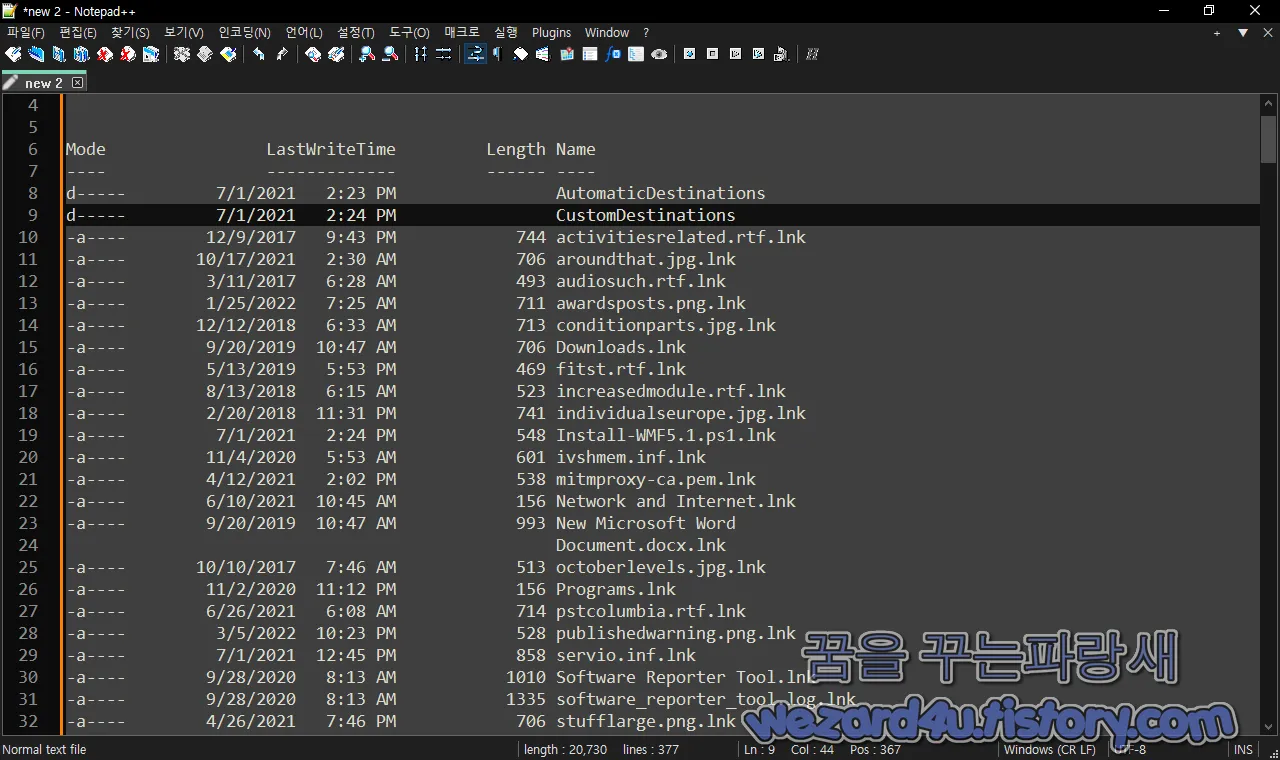This screenshot has height=760, width=1280.
Task: Toggle file monitoring eye icon
Action: 659,54
